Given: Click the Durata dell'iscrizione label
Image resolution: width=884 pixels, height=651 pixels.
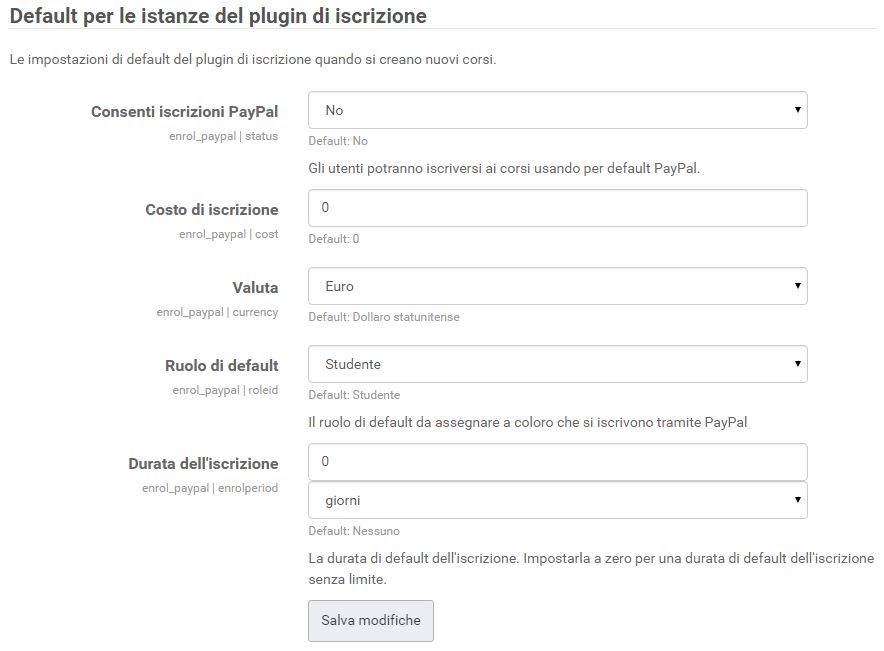Looking at the screenshot, I should [204, 464].
